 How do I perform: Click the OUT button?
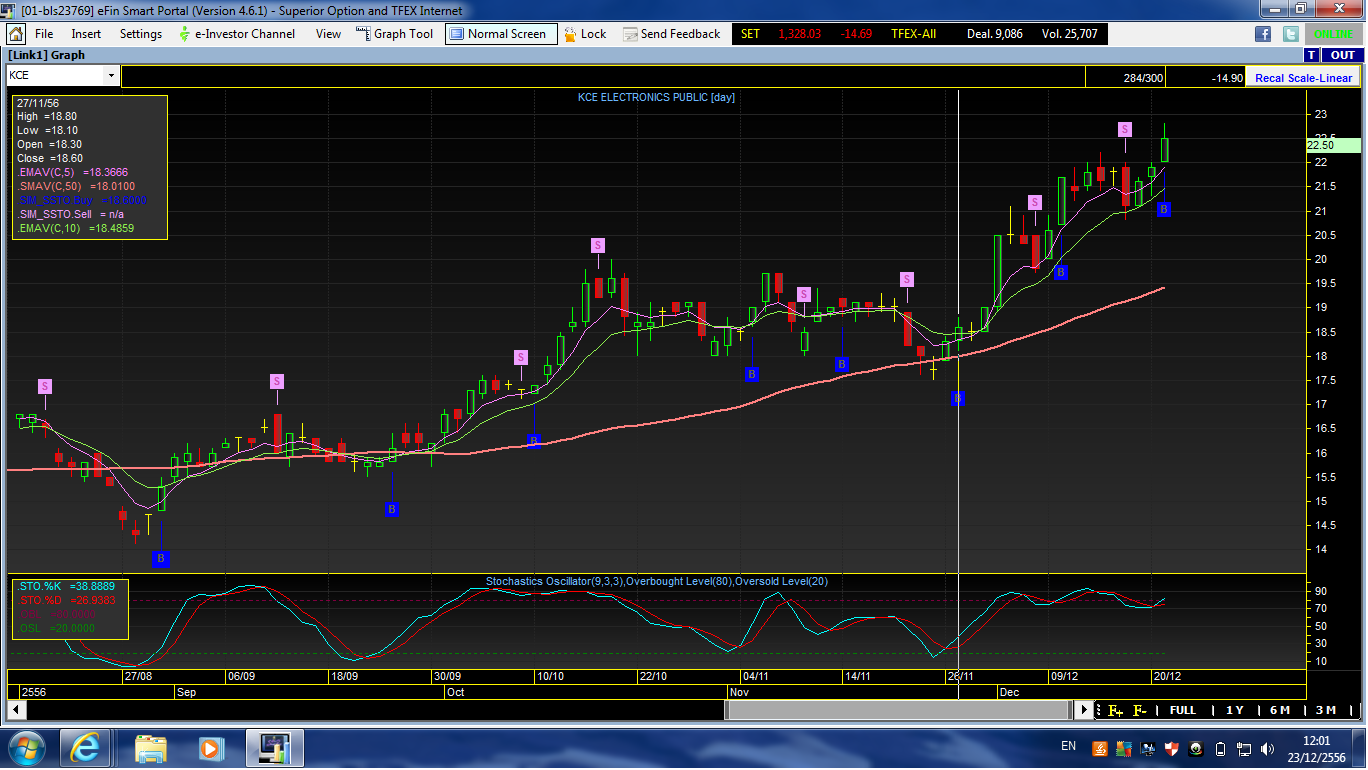coord(1341,55)
